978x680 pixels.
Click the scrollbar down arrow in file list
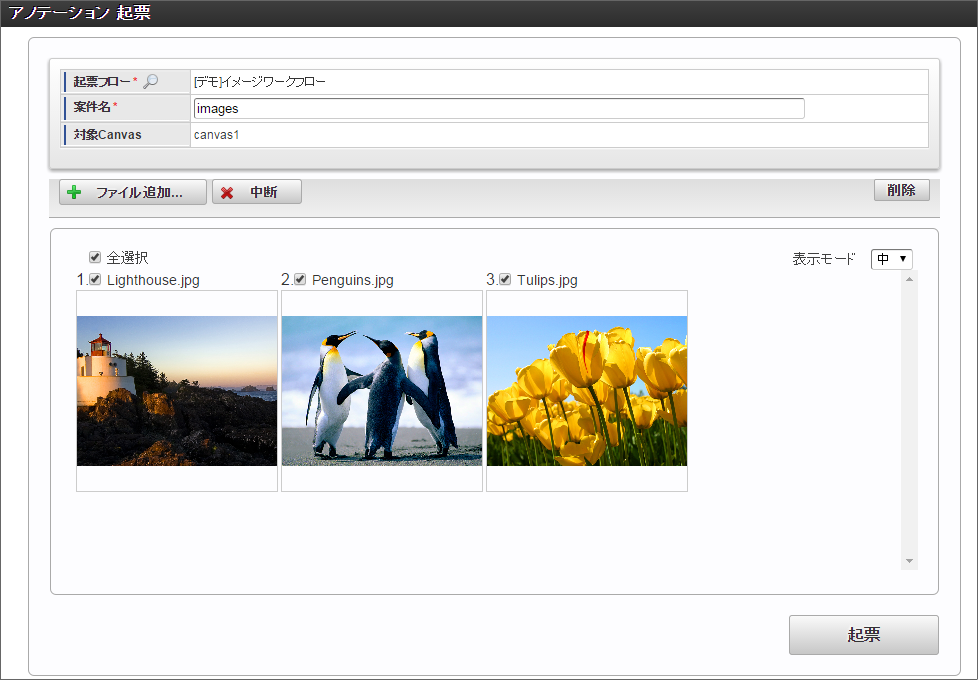pos(909,561)
